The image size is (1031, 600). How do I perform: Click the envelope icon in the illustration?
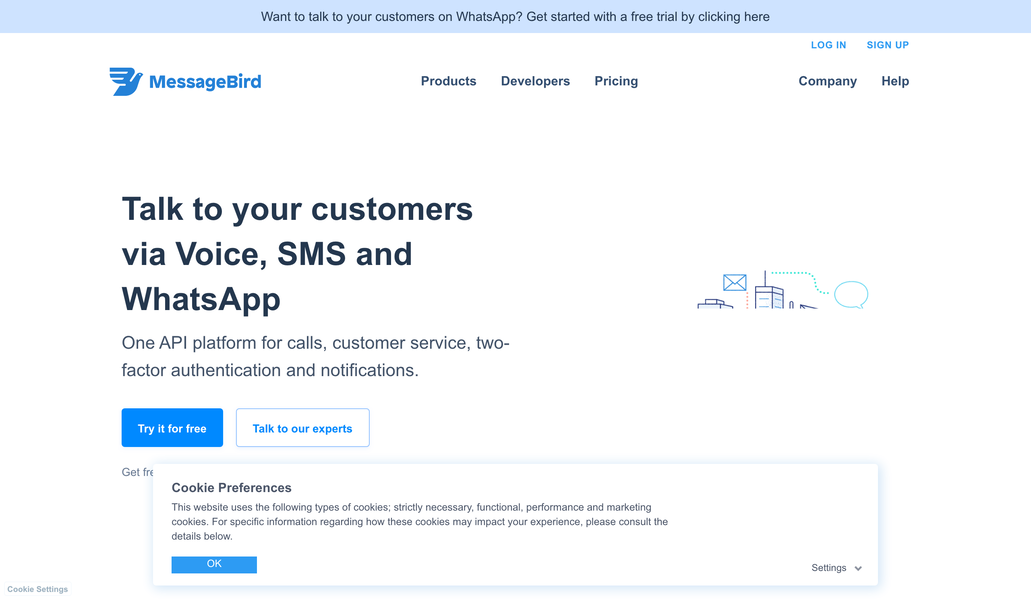pos(735,283)
